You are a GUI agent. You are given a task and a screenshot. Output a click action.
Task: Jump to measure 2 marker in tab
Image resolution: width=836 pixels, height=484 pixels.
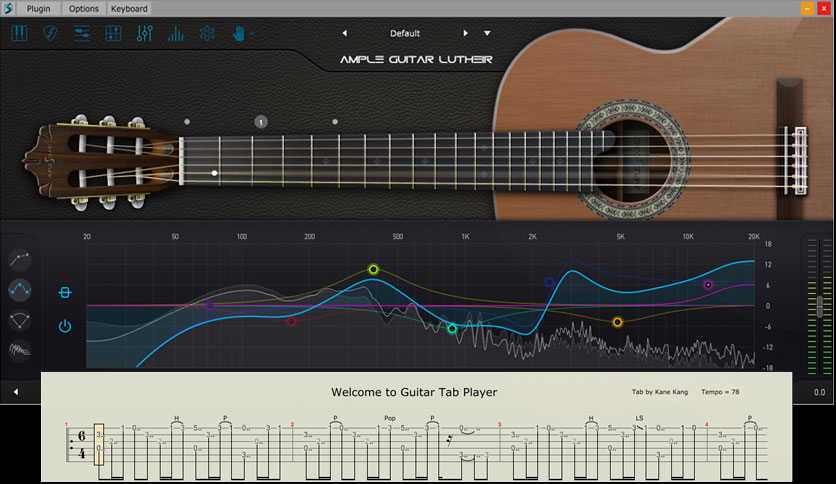coord(292,424)
